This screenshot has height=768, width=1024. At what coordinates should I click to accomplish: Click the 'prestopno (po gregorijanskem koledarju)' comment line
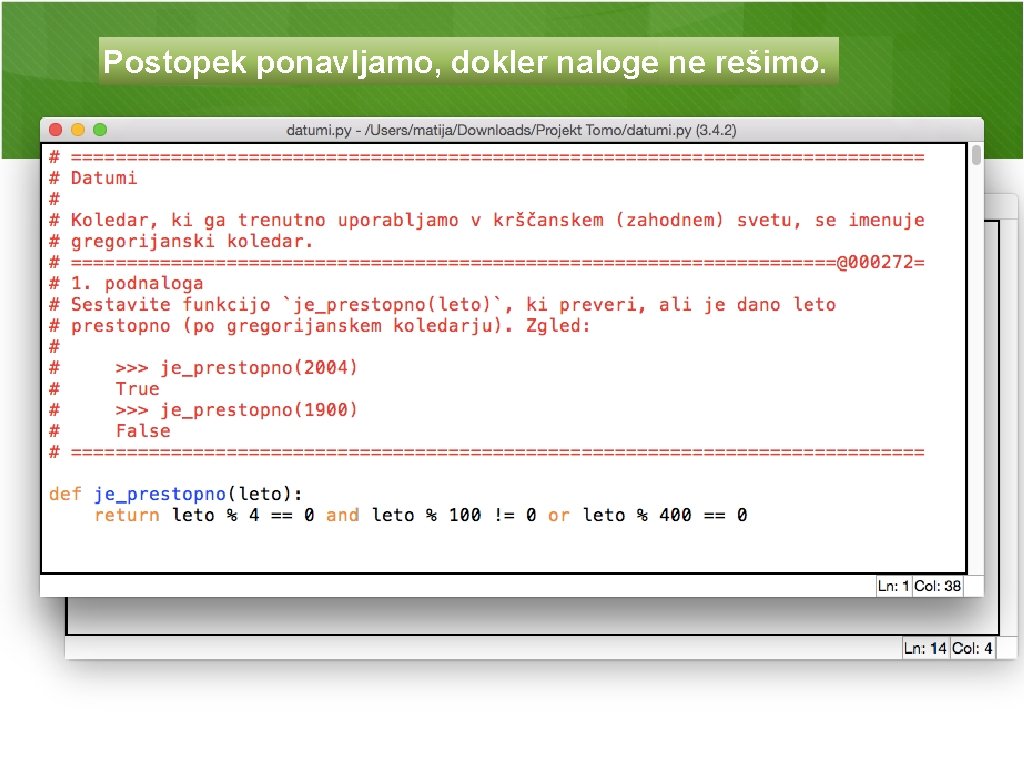coord(320,326)
